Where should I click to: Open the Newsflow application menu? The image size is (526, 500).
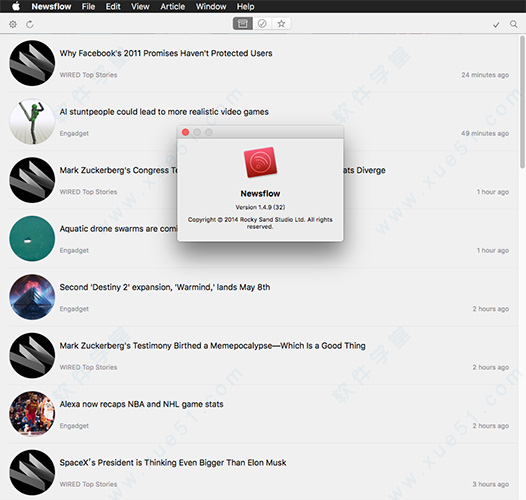click(51, 6)
